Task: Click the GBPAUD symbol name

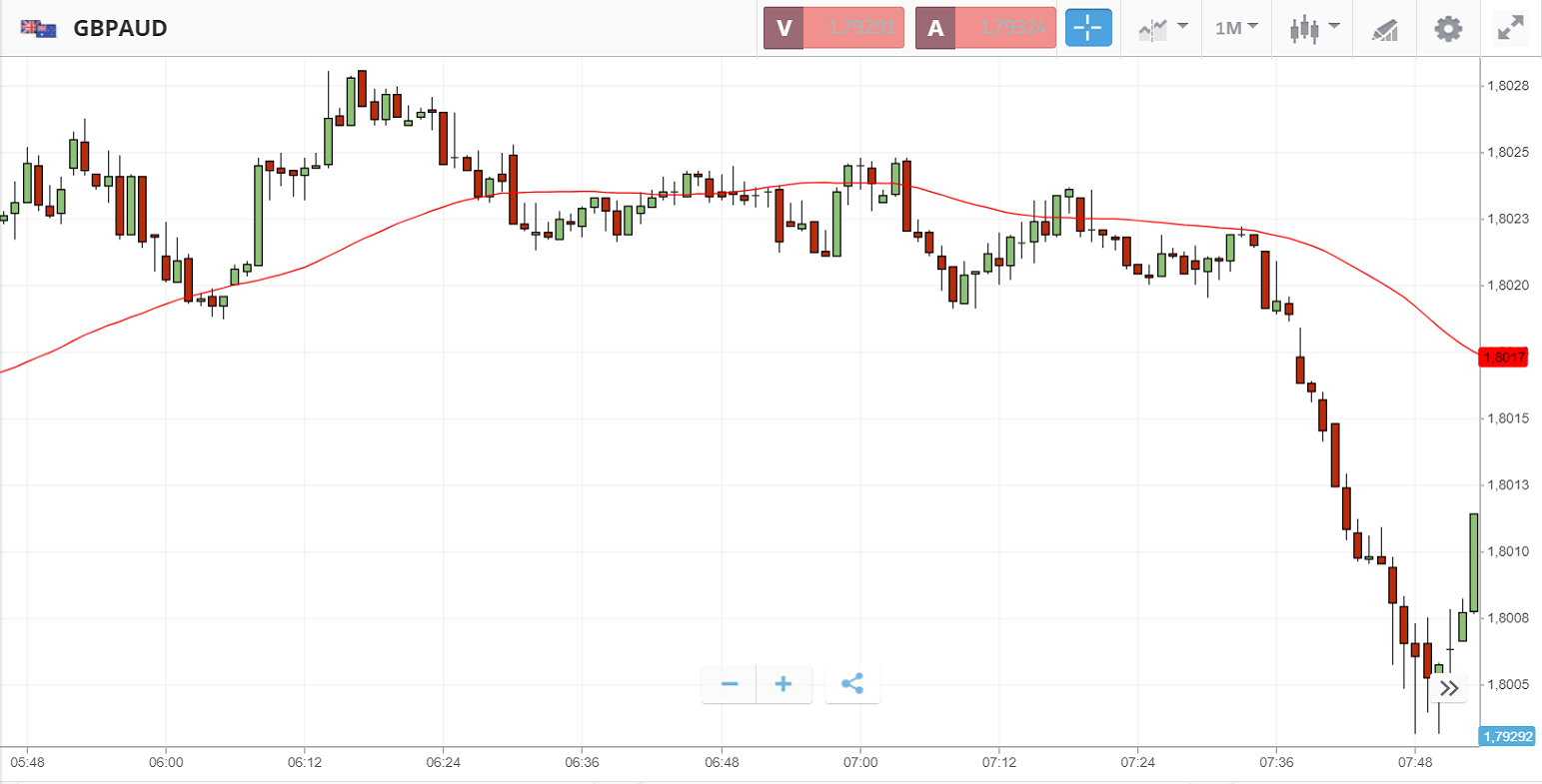Action: coord(120,28)
